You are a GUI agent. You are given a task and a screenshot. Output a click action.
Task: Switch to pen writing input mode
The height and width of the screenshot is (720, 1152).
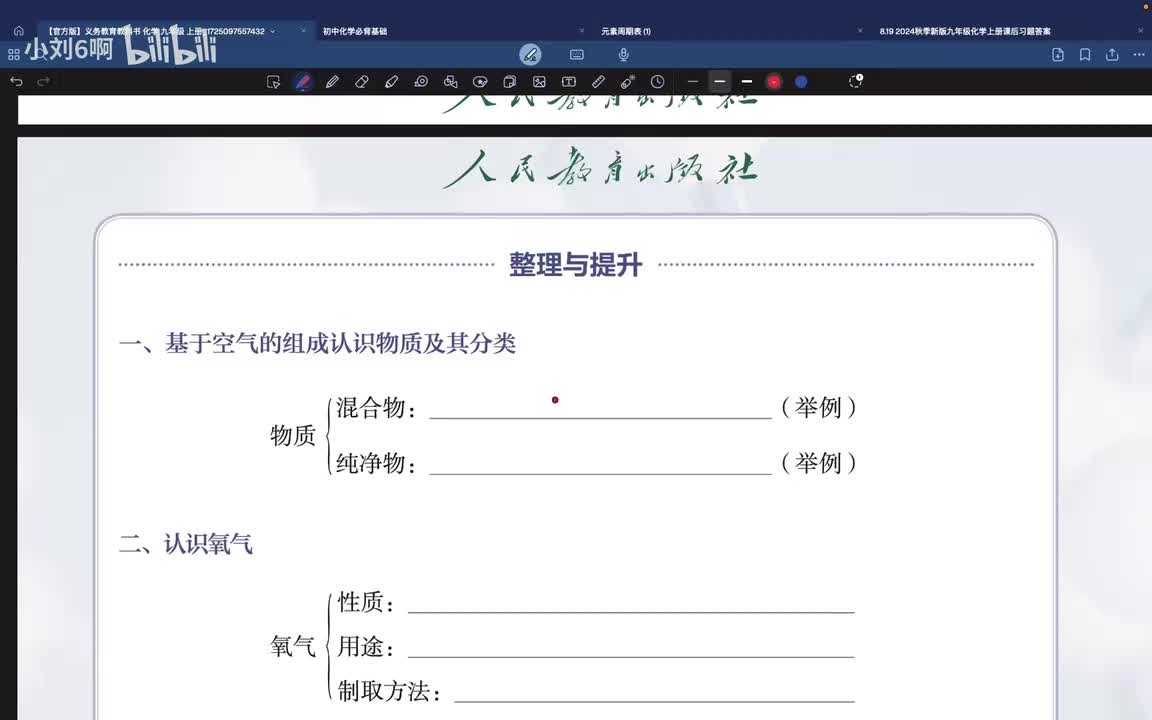click(530, 54)
